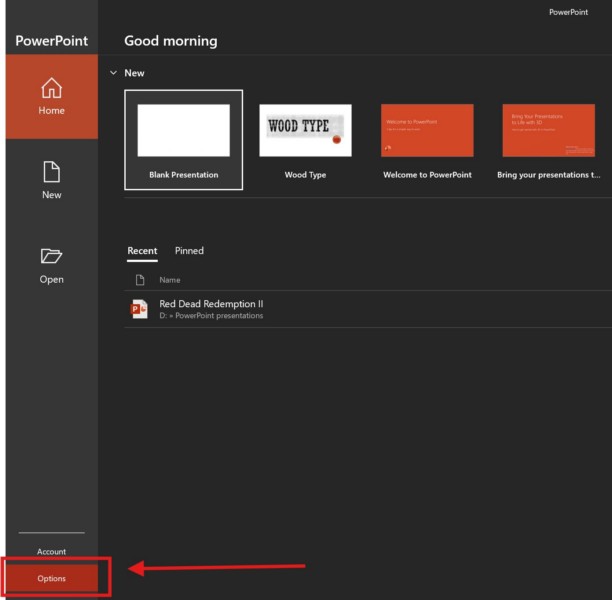The height and width of the screenshot is (600, 612).
Task: Select Bring your presentations to life template
Action: coord(548,131)
